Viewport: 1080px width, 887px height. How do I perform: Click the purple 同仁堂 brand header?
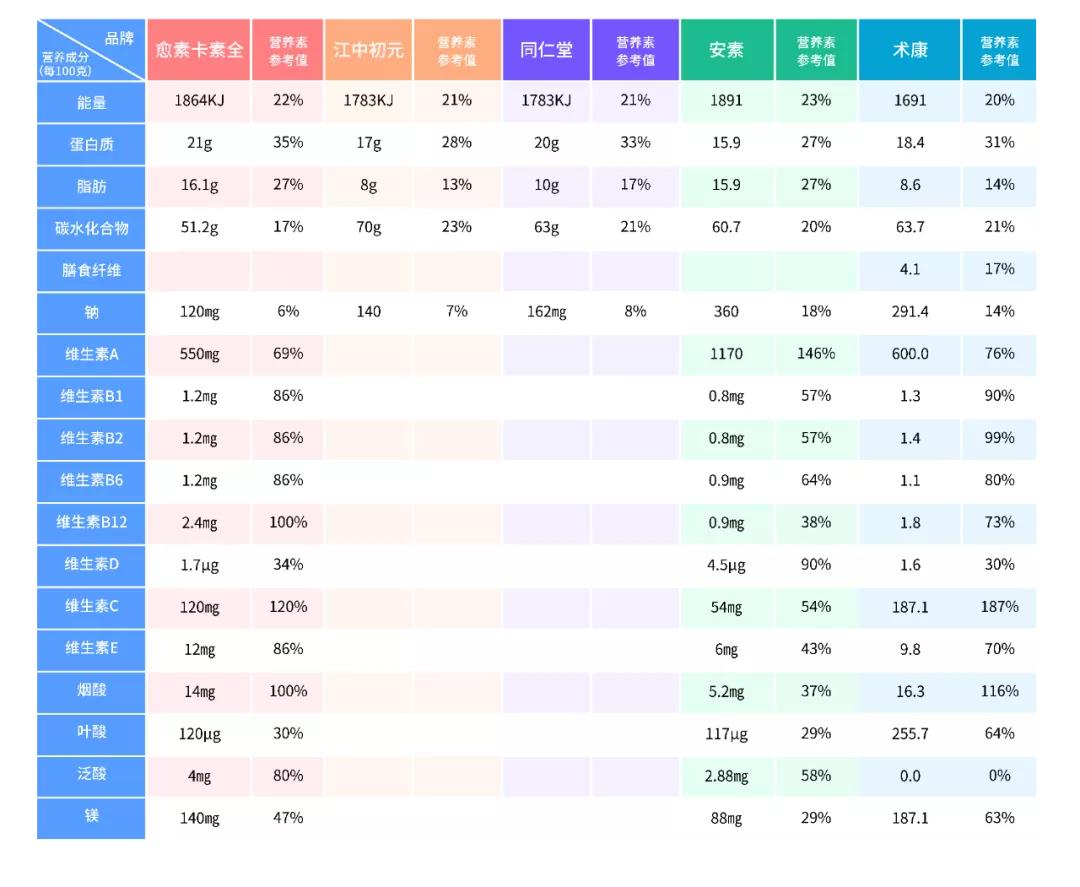coord(546,50)
